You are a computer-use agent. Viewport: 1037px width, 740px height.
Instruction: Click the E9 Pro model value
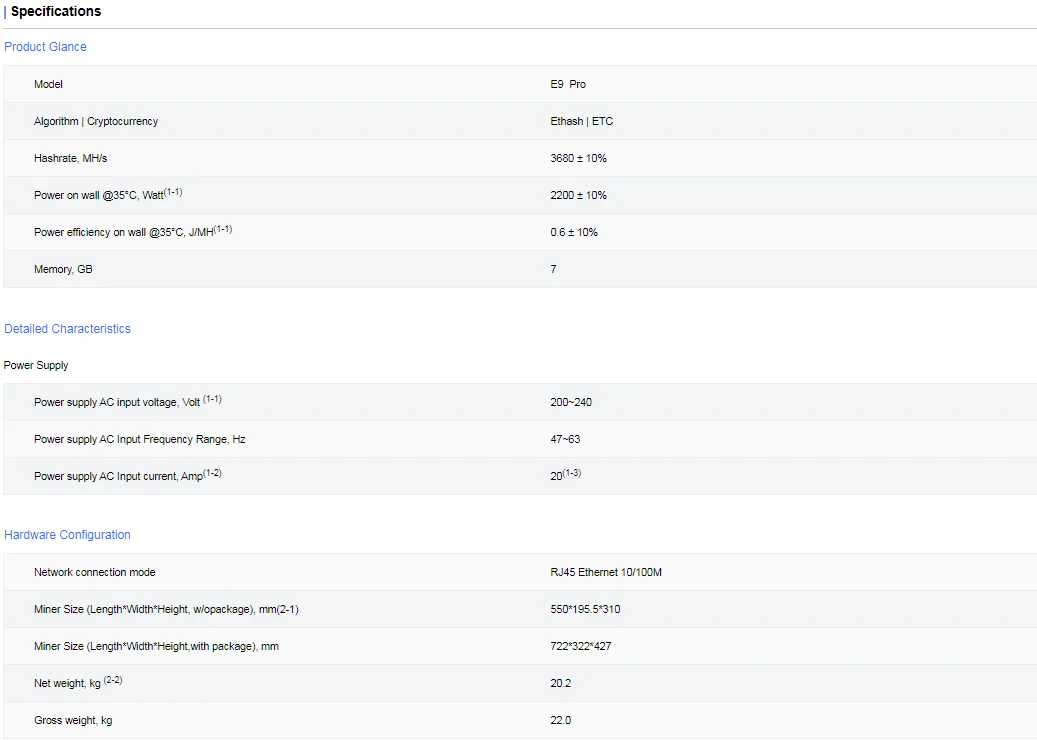pyautogui.click(x=568, y=85)
